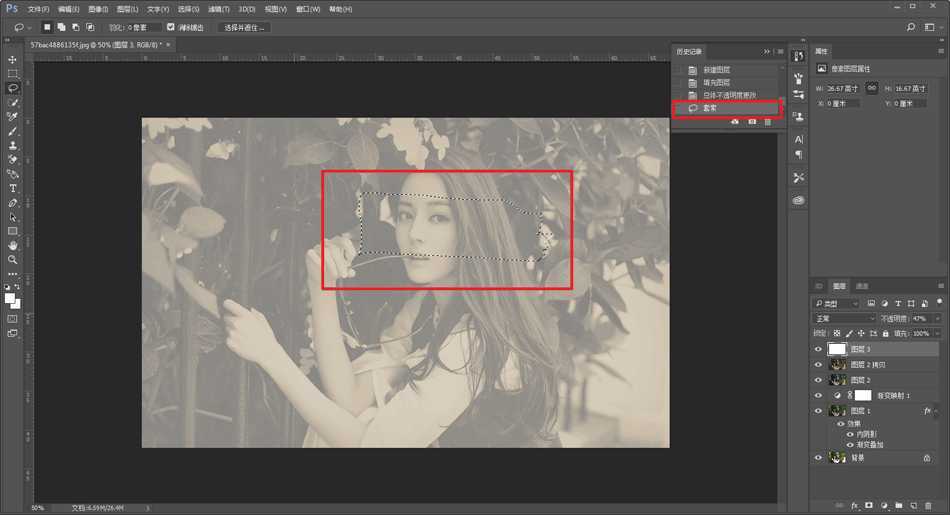Pick the Brush tool in toolbar
The height and width of the screenshot is (515, 950).
(13, 131)
